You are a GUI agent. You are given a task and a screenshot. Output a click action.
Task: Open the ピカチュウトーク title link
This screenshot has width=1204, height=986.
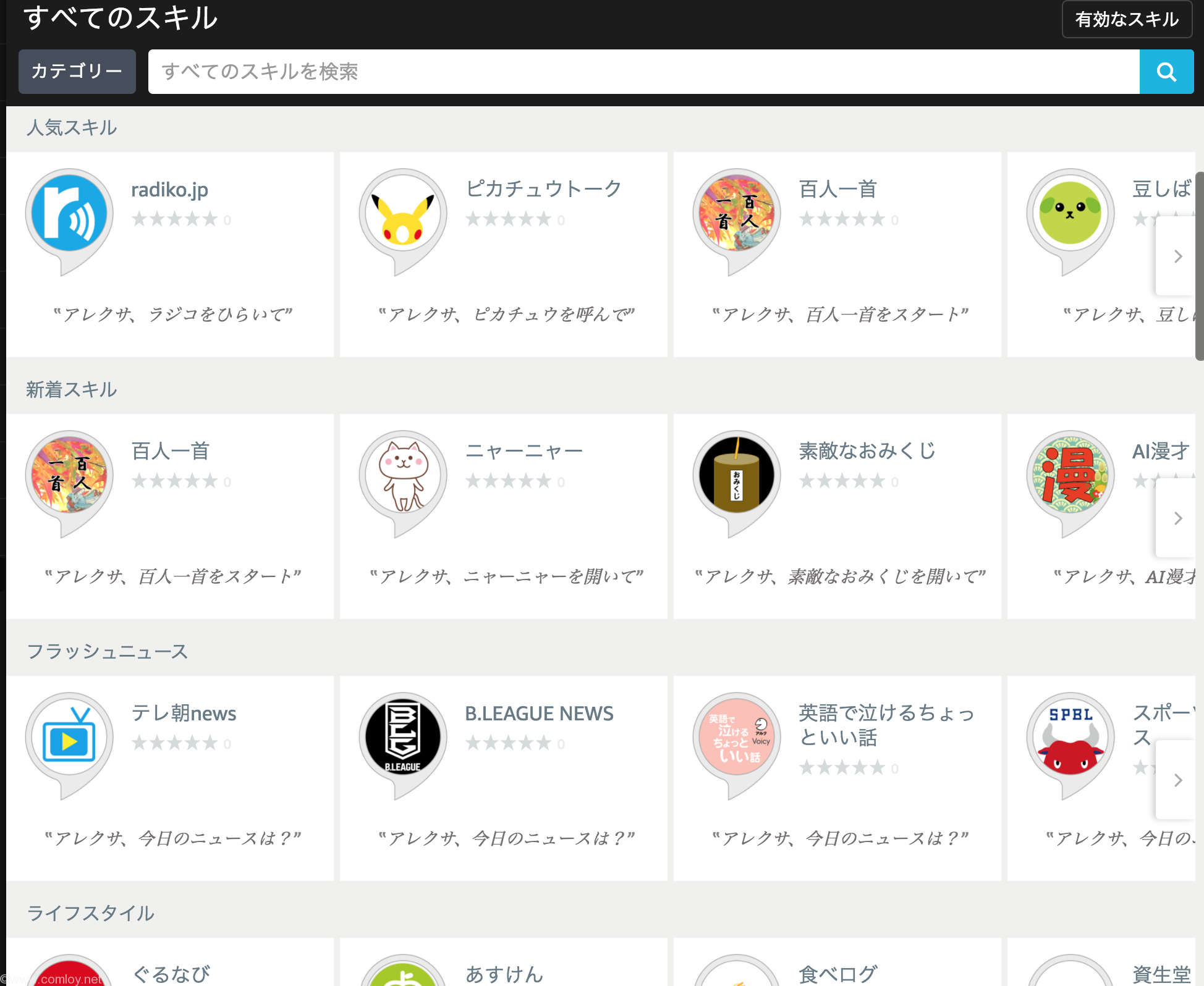tap(543, 188)
